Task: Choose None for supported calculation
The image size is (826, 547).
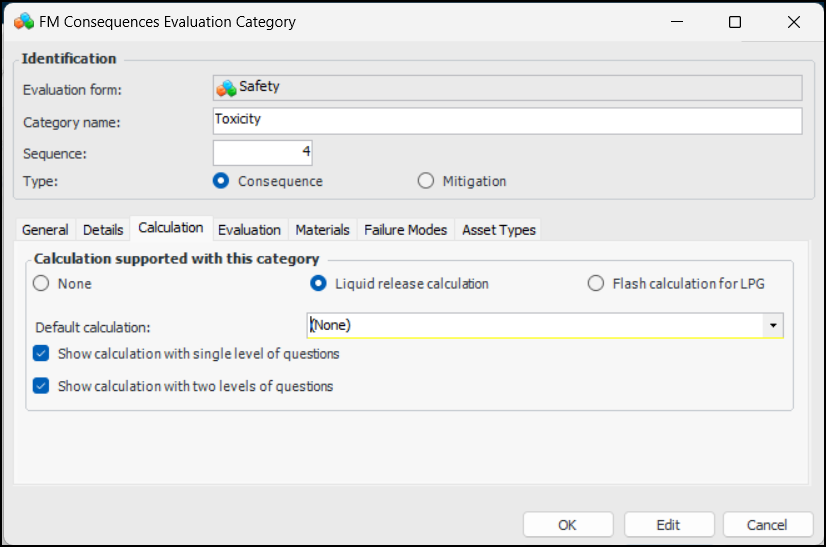Action: pos(41,283)
